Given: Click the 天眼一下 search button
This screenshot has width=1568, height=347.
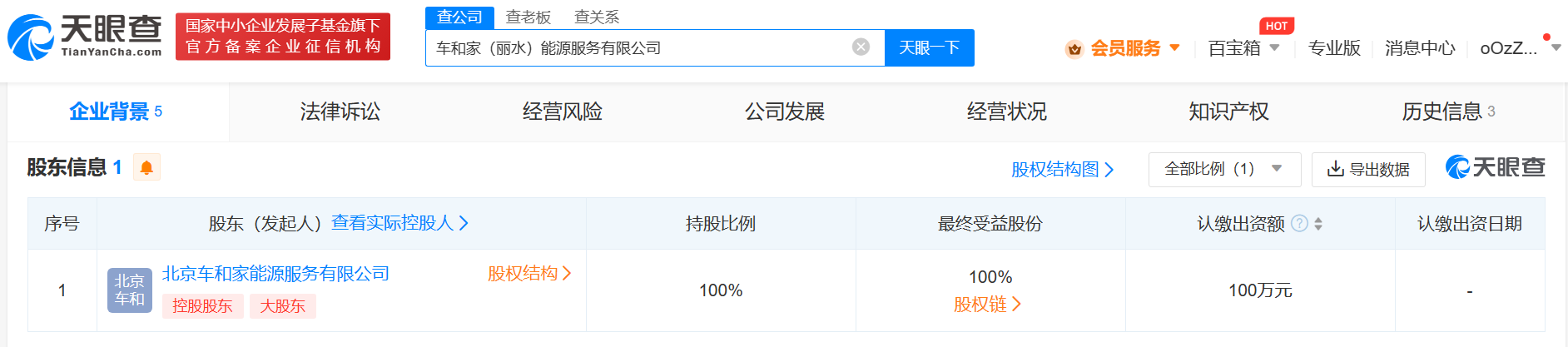Looking at the screenshot, I should tap(929, 47).
